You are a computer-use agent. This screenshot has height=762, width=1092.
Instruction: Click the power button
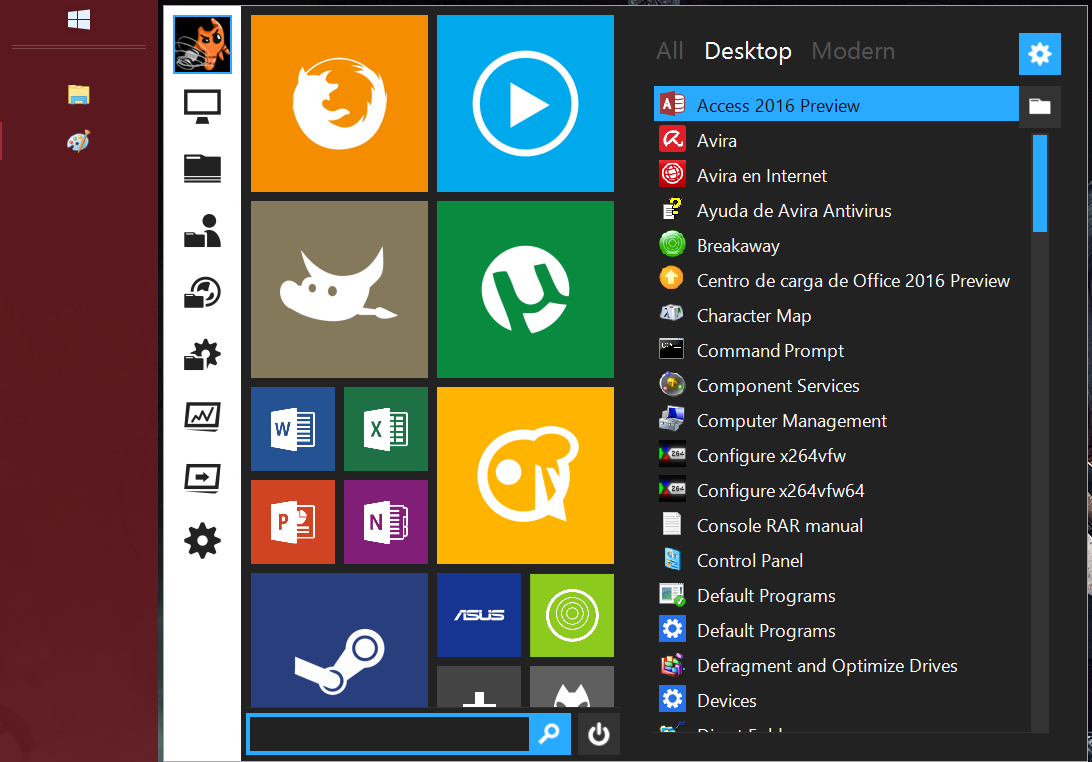coord(599,734)
